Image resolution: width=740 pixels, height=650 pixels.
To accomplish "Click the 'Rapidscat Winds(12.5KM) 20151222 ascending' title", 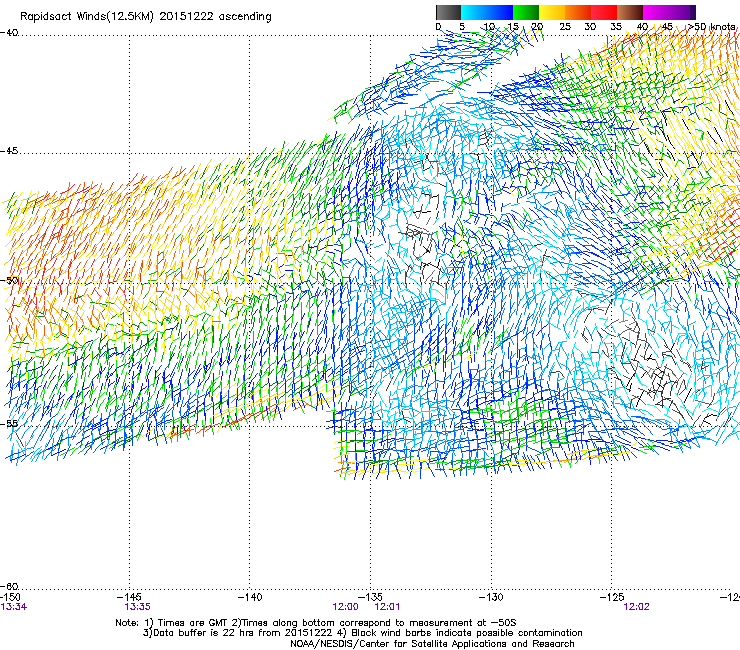I will point(146,17).
